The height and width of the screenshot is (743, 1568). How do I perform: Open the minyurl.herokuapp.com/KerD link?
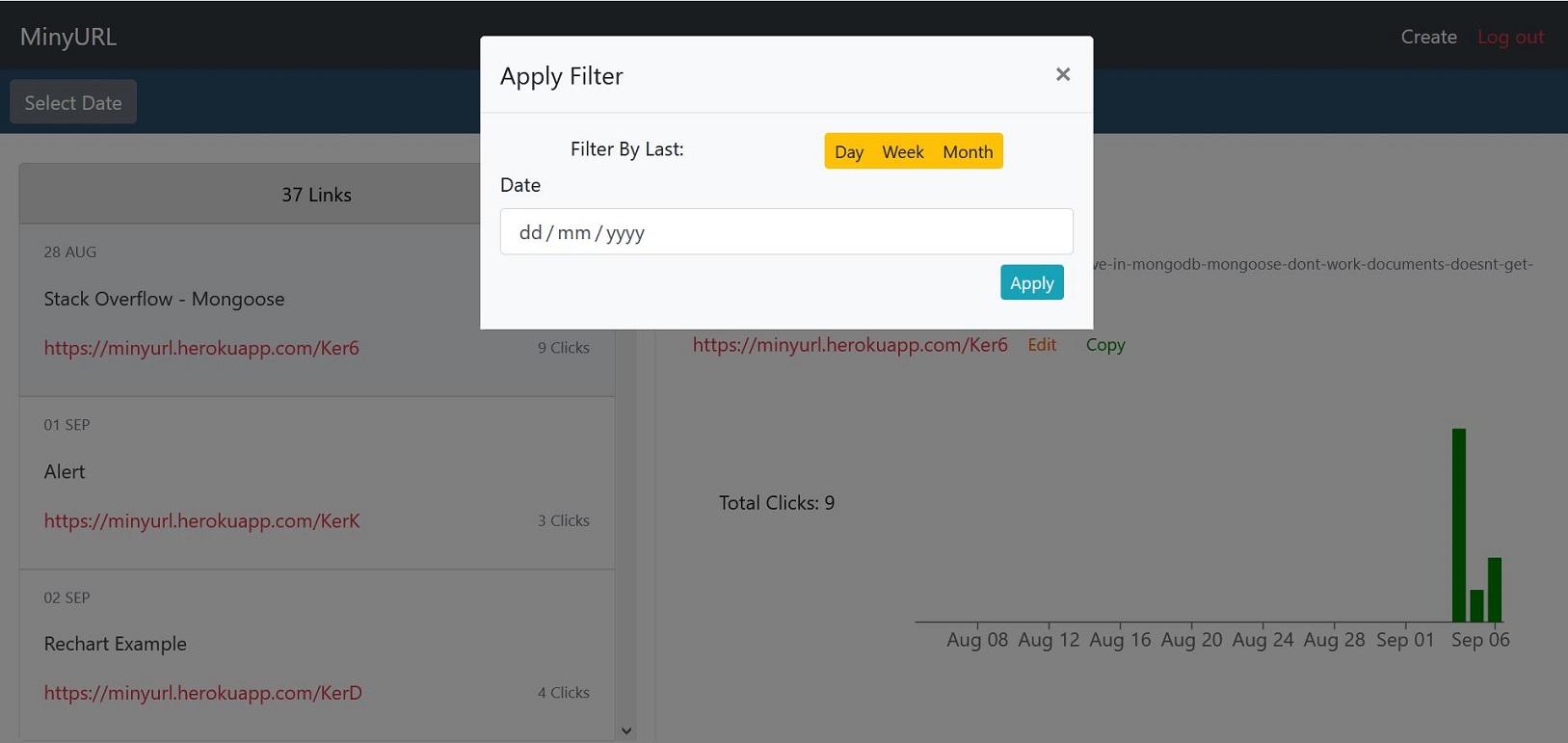click(x=202, y=693)
